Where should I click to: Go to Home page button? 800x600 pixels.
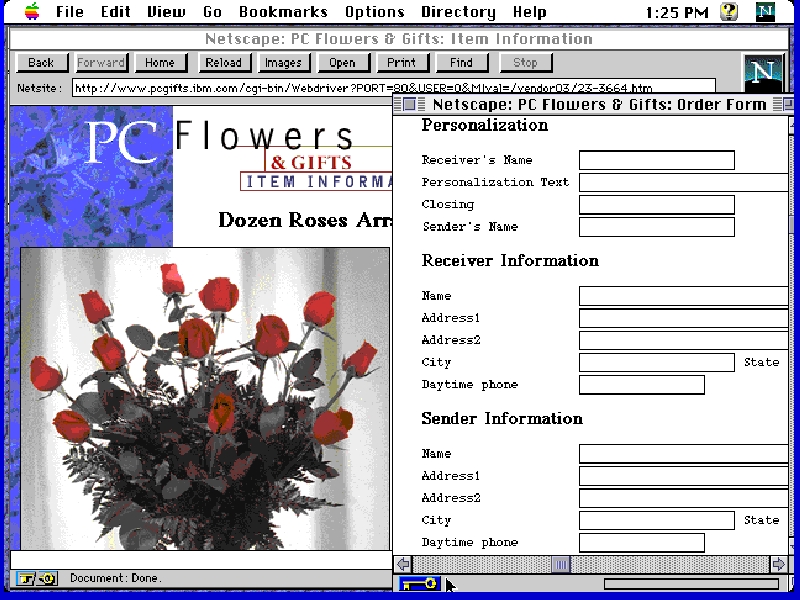click(160, 63)
